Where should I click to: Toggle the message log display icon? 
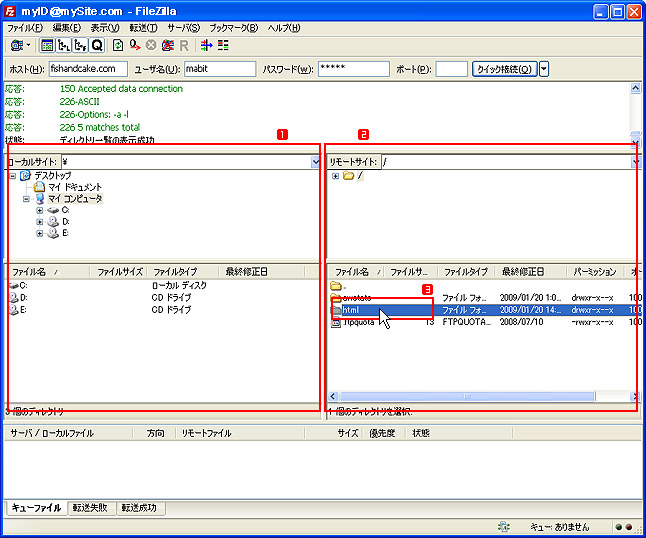coord(47,45)
